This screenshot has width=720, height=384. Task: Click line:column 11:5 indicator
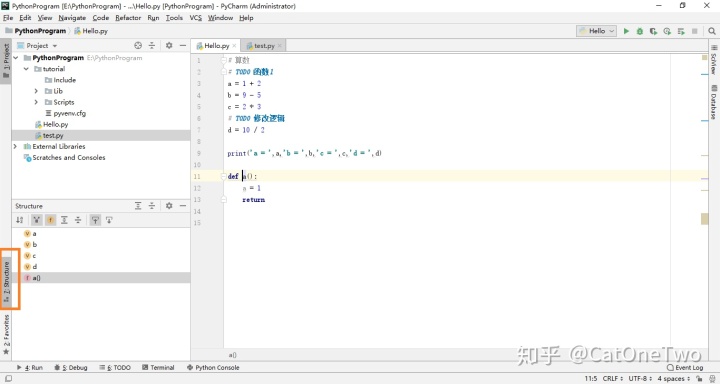591,378
